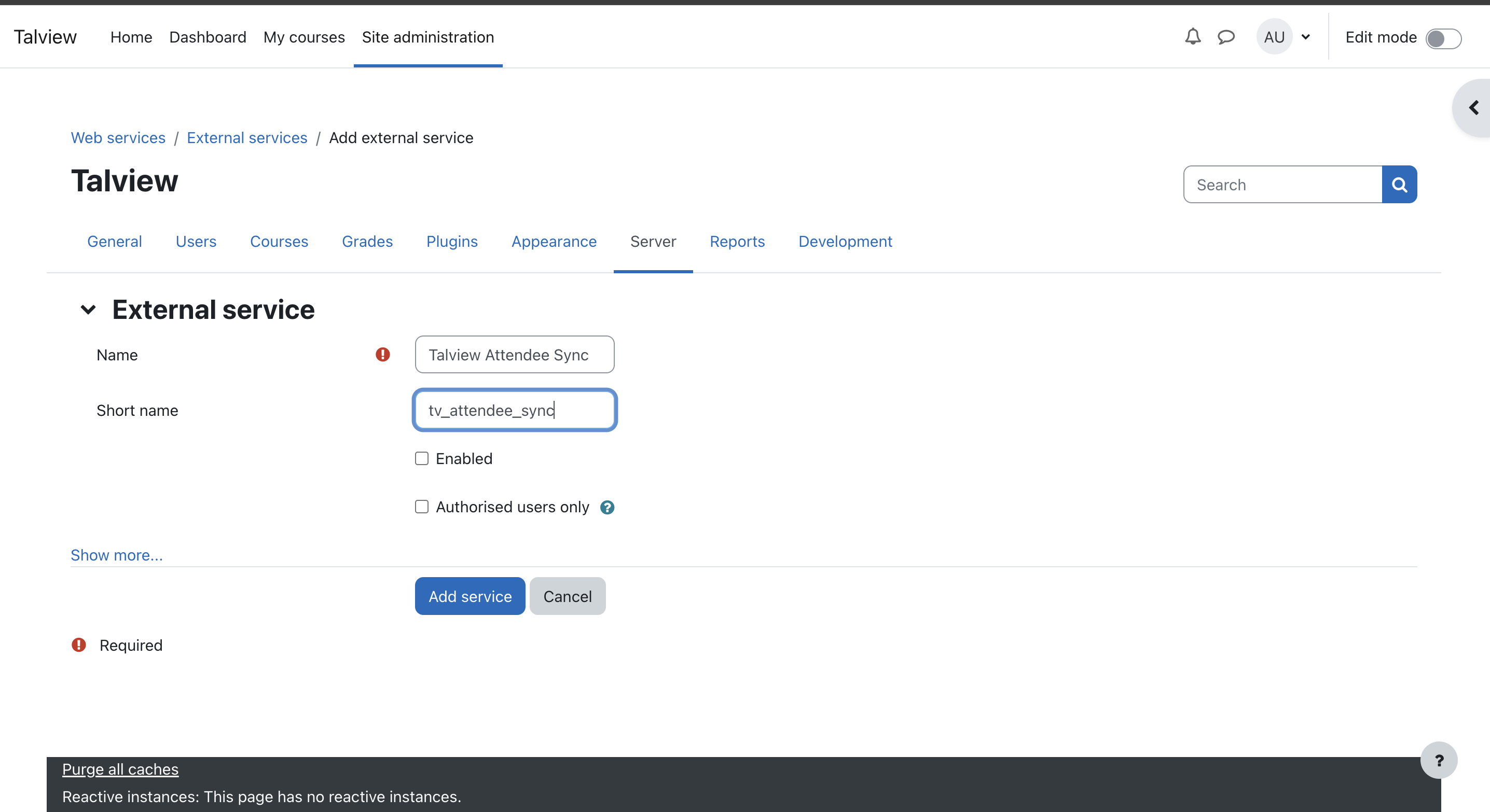Open the user menu dropdown arrow

coord(1305,37)
